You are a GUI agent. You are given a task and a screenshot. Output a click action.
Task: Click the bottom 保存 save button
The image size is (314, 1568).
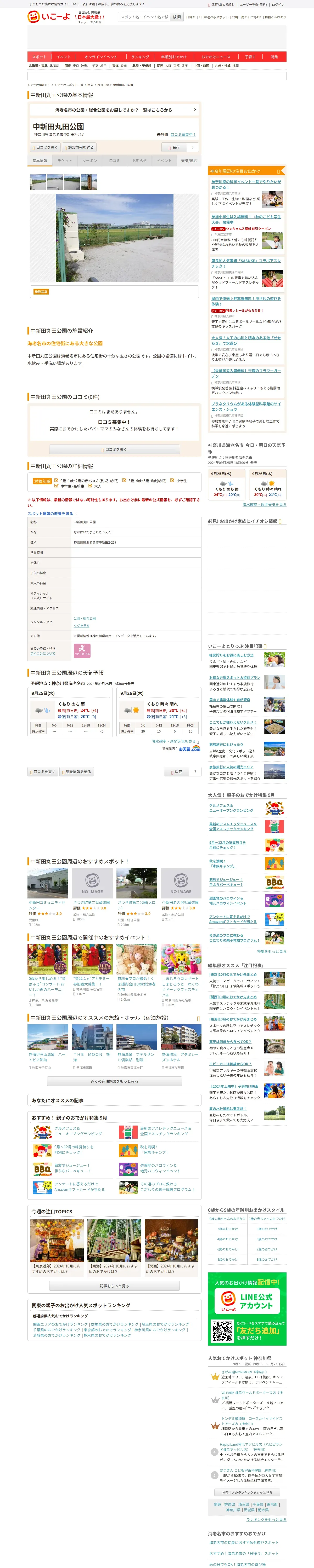177,772
